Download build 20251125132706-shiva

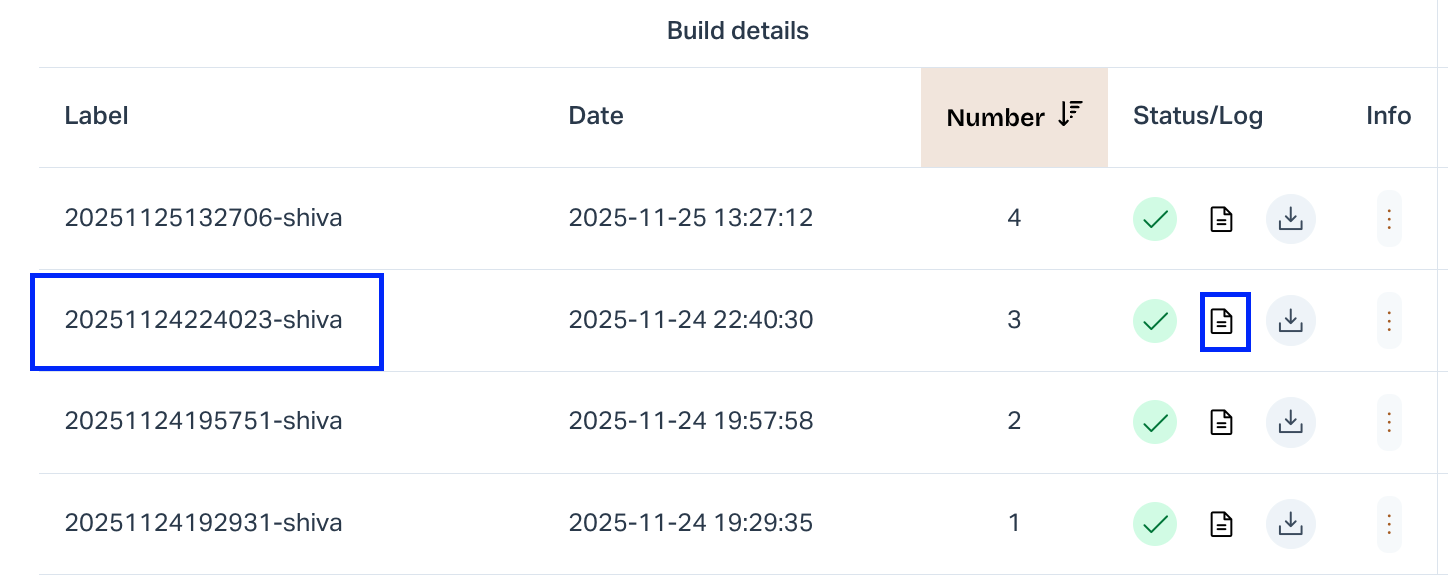coord(1291,219)
